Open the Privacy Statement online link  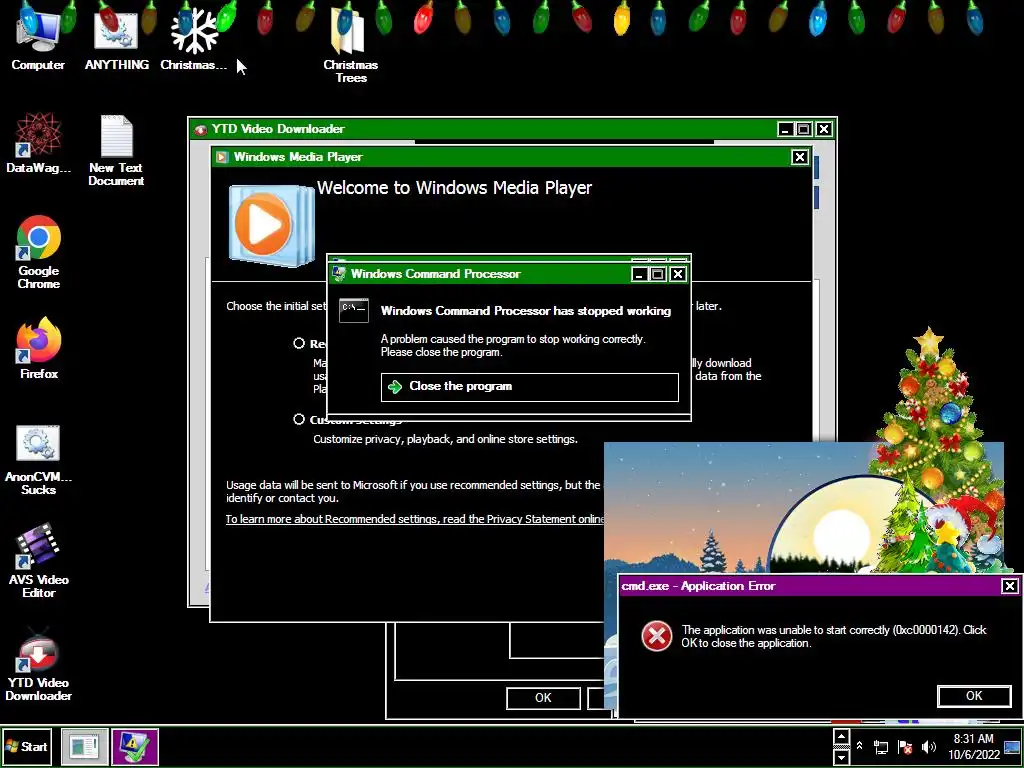[x=415, y=519]
